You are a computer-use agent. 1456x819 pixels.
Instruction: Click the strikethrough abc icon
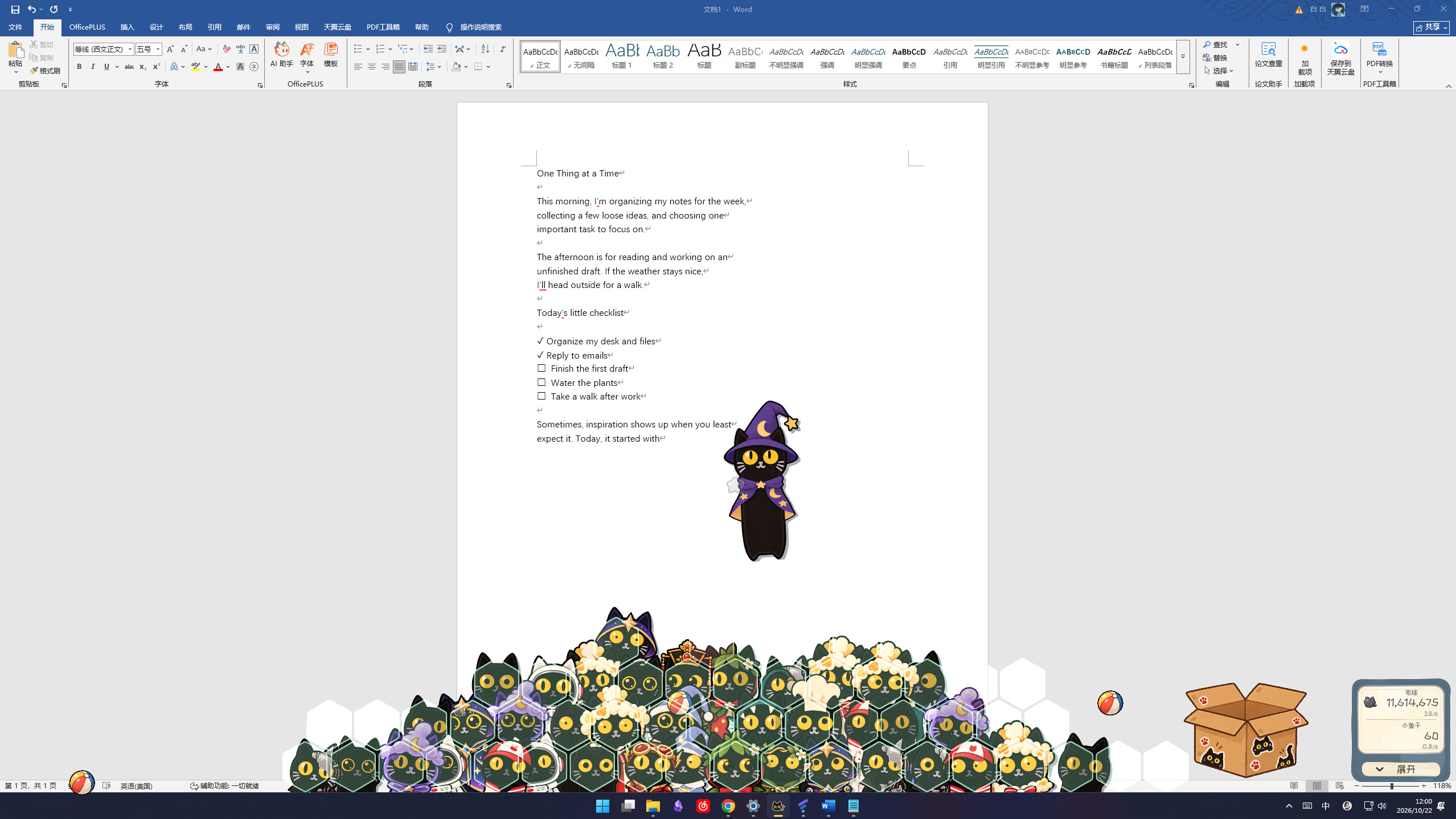tap(129, 67)
